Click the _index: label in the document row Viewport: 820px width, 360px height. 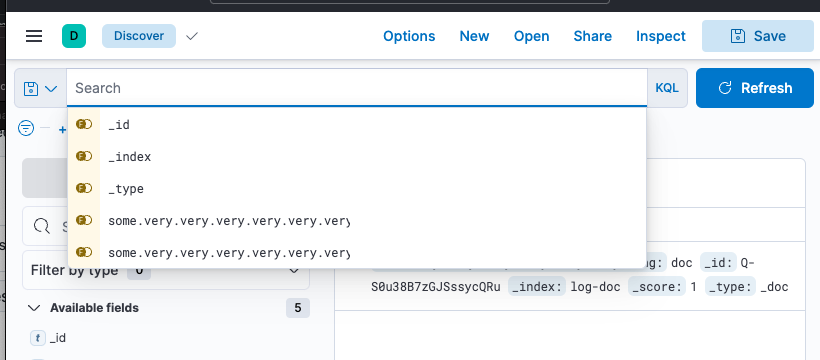point(537,287)
